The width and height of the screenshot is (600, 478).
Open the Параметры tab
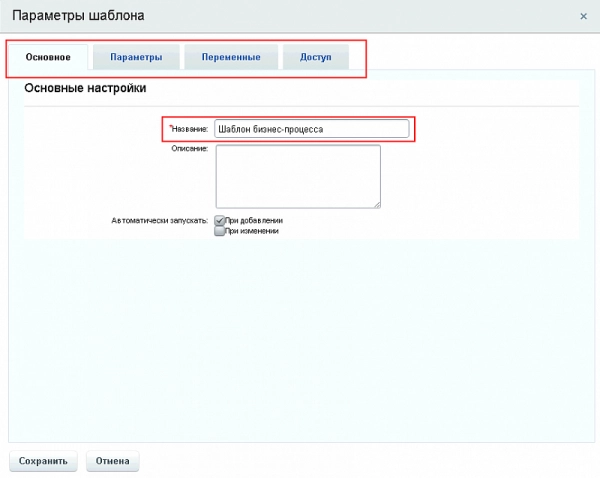136,57
